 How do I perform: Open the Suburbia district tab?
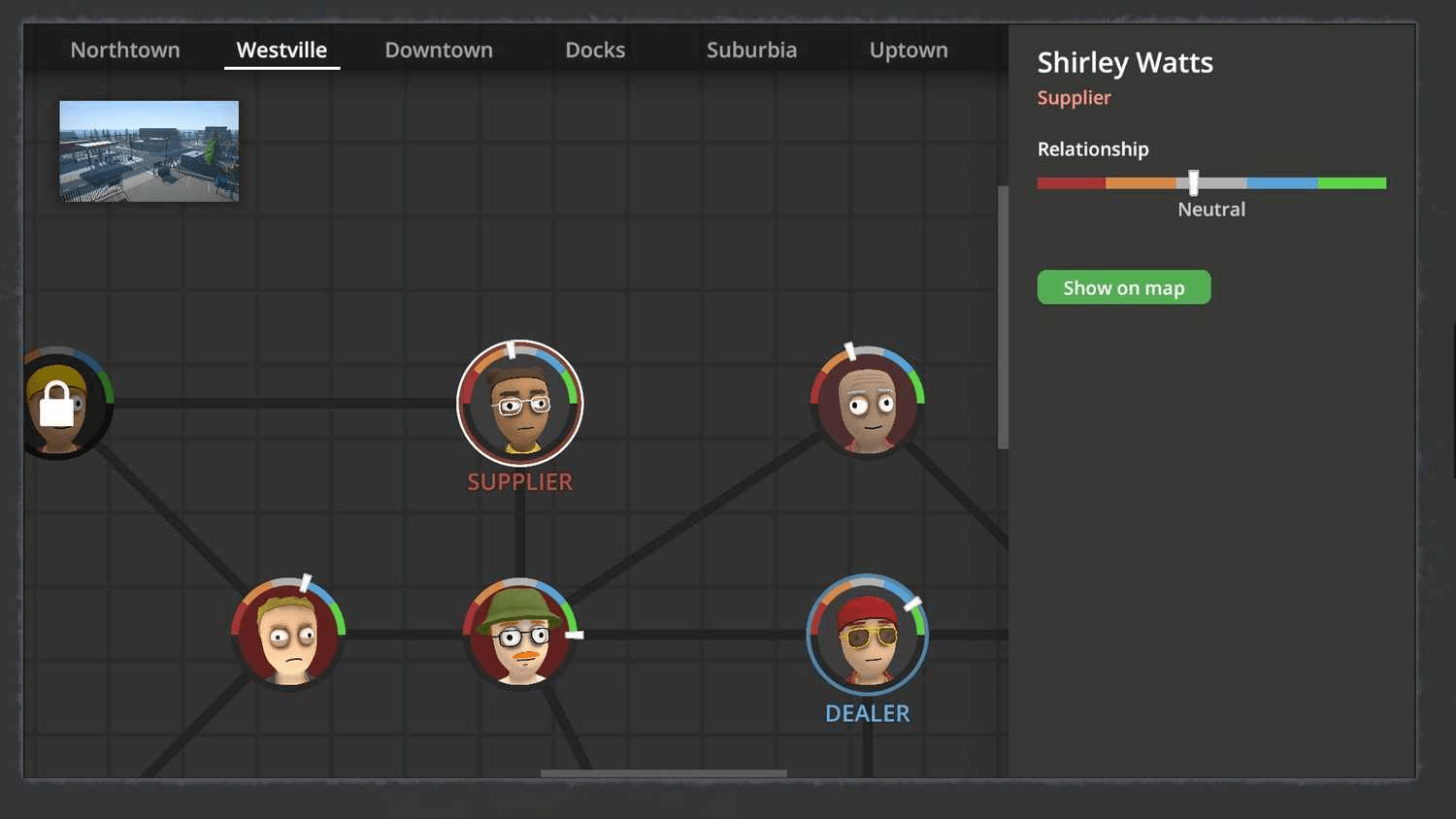tap(752, 49)
